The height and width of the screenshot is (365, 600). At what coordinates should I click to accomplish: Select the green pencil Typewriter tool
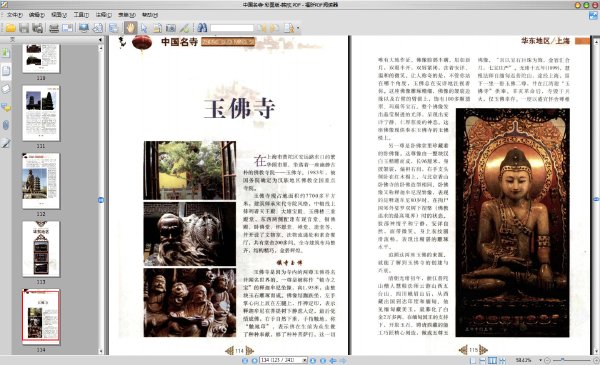coord(184,28)
